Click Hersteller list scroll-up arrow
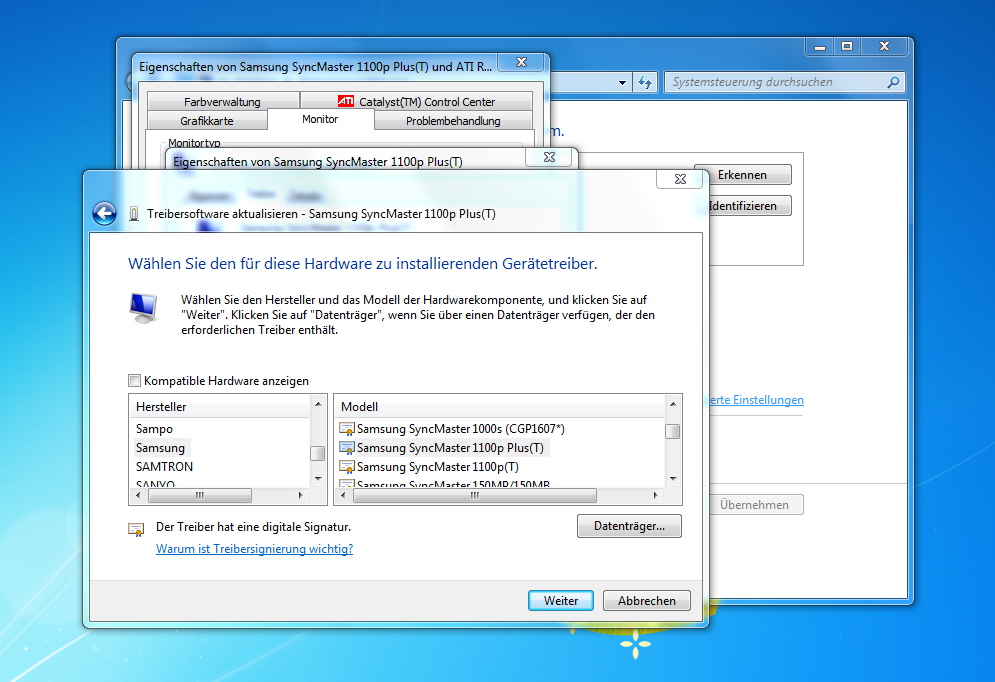Image resolution: width=995 pixels, height=682 pixels. pyautogui.click(x=318, y=404)
